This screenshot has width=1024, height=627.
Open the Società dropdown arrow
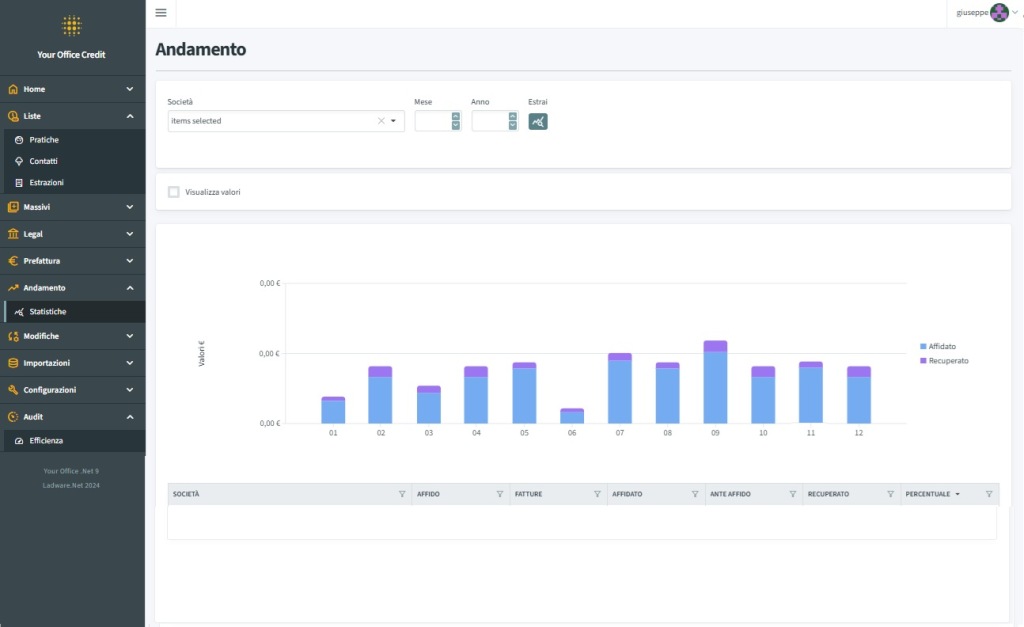click(394, 121)
